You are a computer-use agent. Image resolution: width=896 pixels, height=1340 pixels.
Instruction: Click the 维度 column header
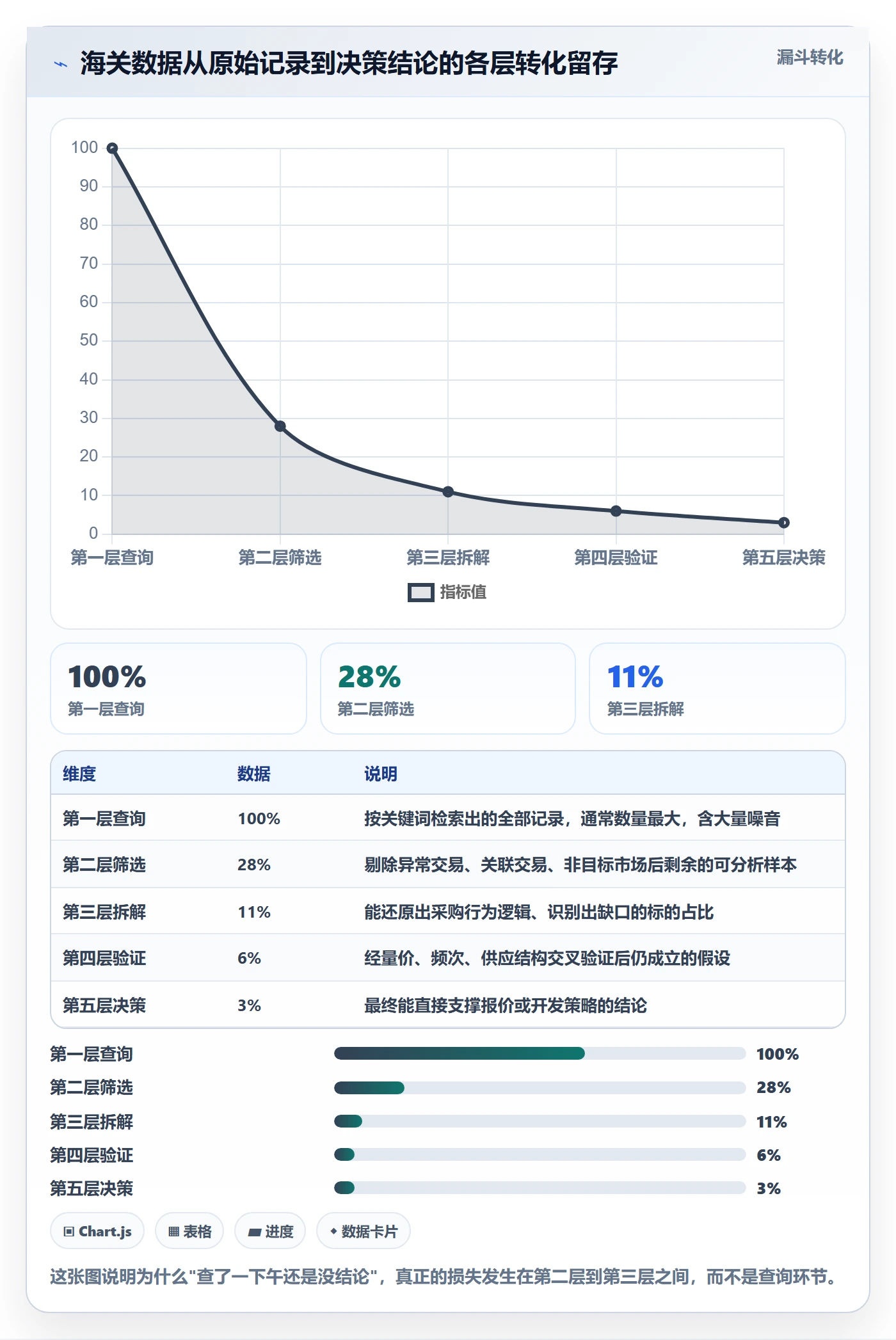coord(79,774)
